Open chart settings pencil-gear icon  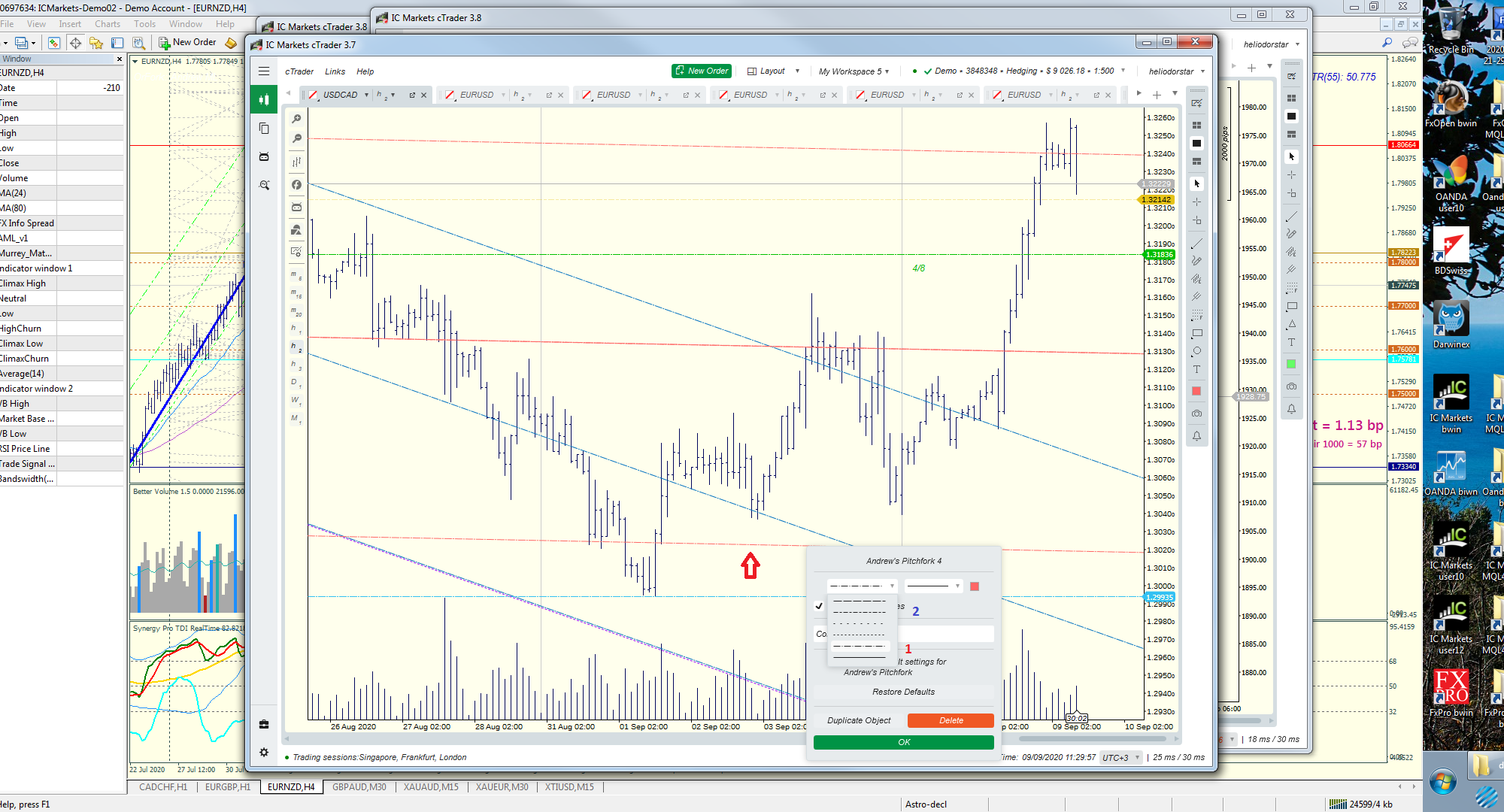[296, 252]
